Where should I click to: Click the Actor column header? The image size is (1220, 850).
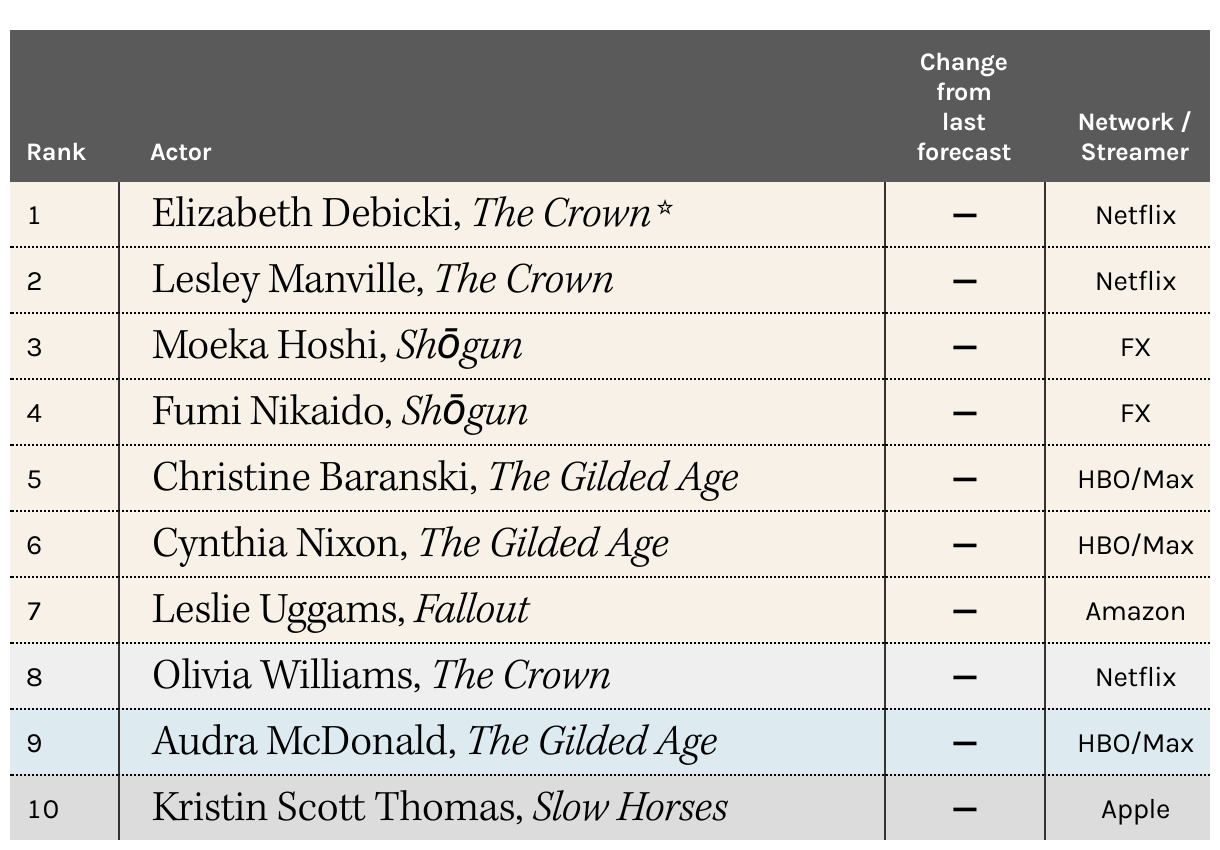181,152
